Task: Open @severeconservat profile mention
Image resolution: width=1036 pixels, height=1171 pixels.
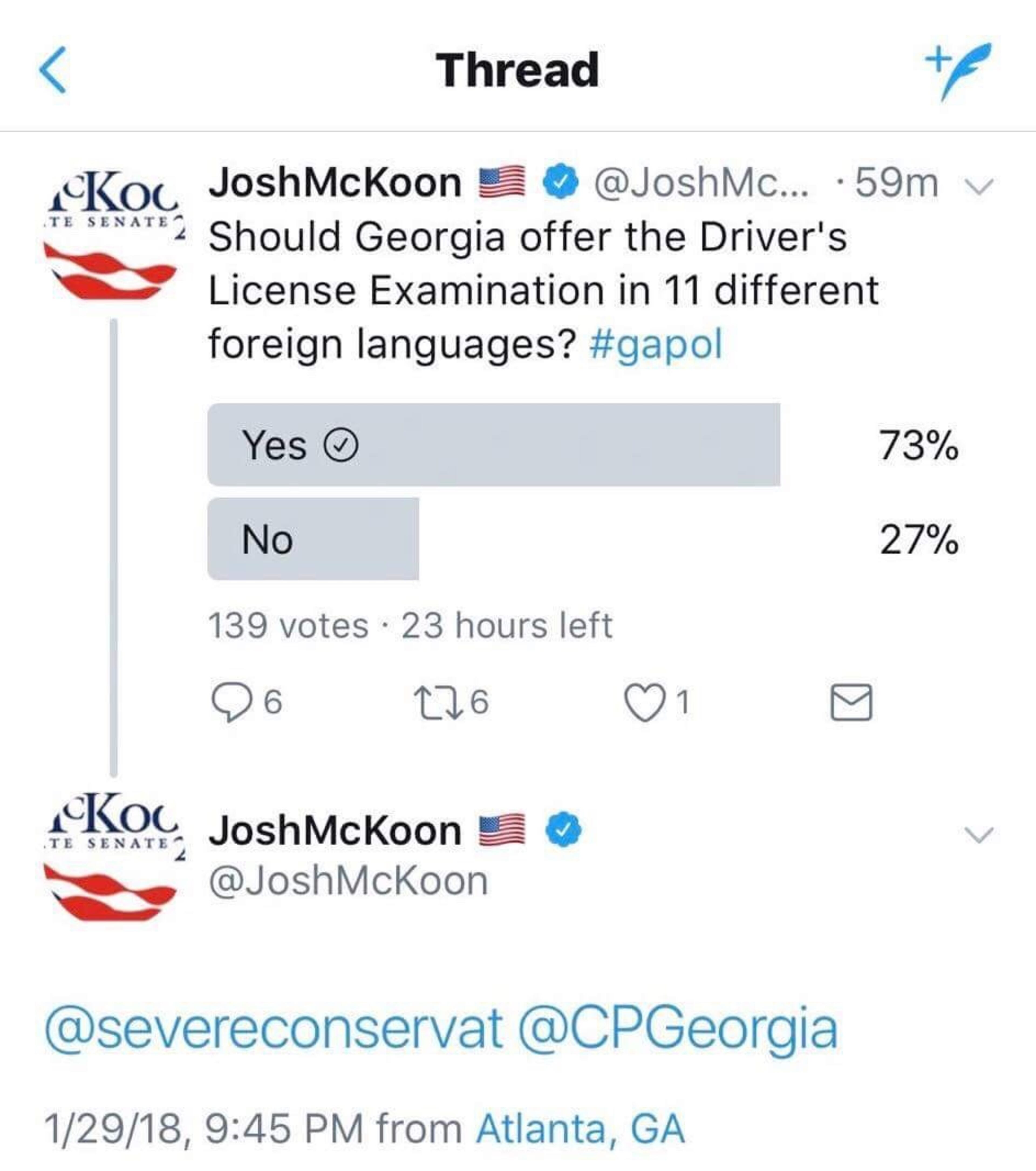Action: coord(274,1030)
